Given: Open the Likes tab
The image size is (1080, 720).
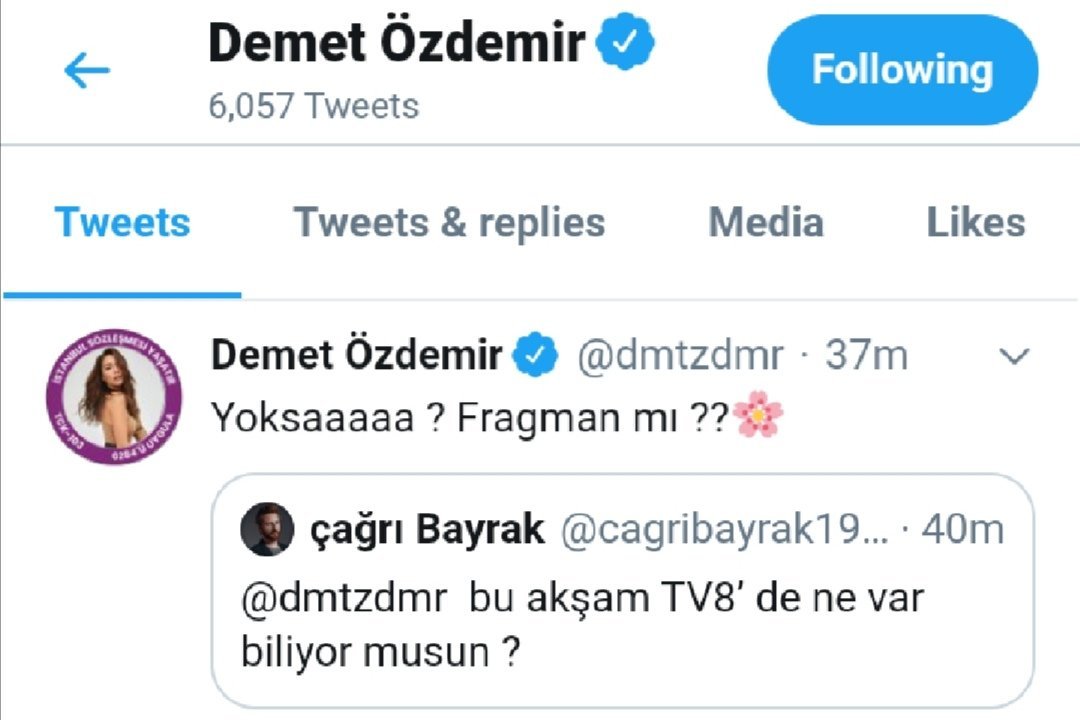Looking at the screenshot, I should [x=976, y=223].
